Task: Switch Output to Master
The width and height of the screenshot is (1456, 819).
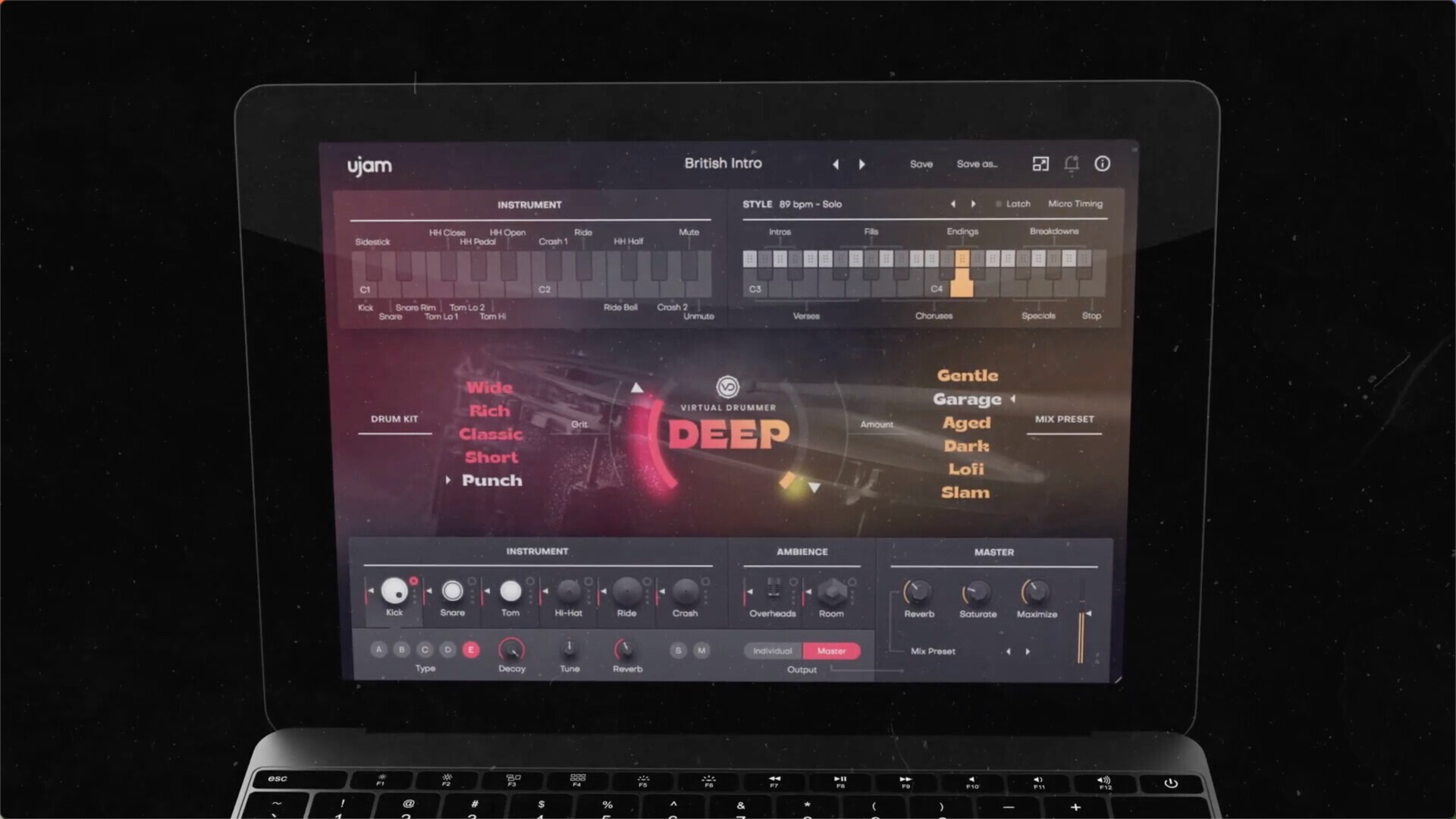Action: click(x=831, y=651)
